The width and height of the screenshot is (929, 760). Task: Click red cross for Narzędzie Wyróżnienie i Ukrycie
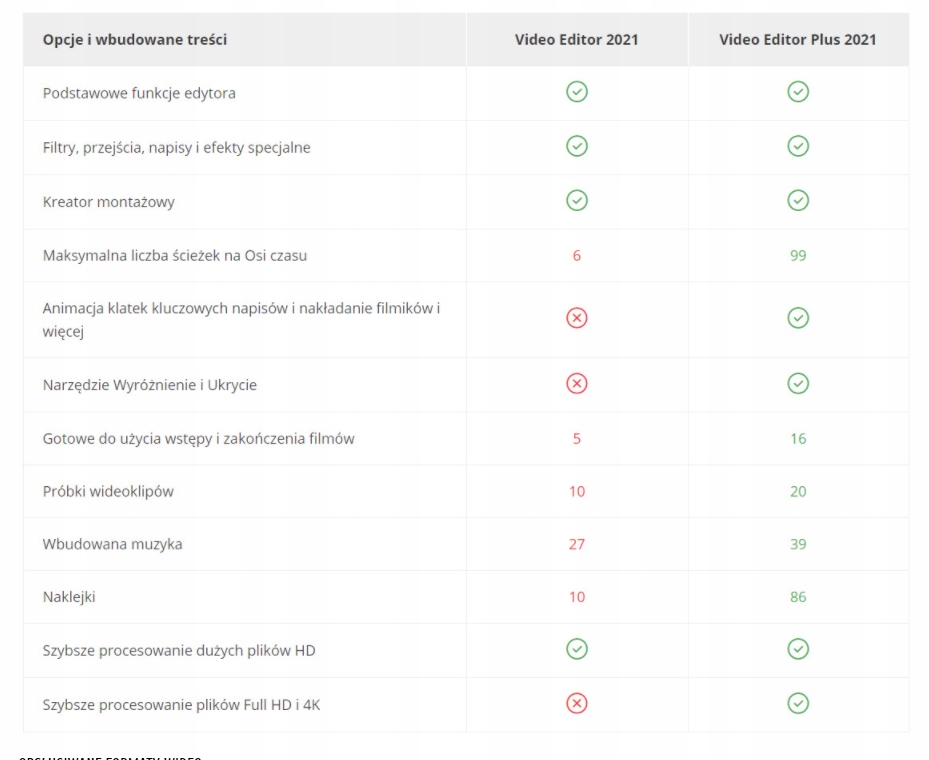click(577, 384)
